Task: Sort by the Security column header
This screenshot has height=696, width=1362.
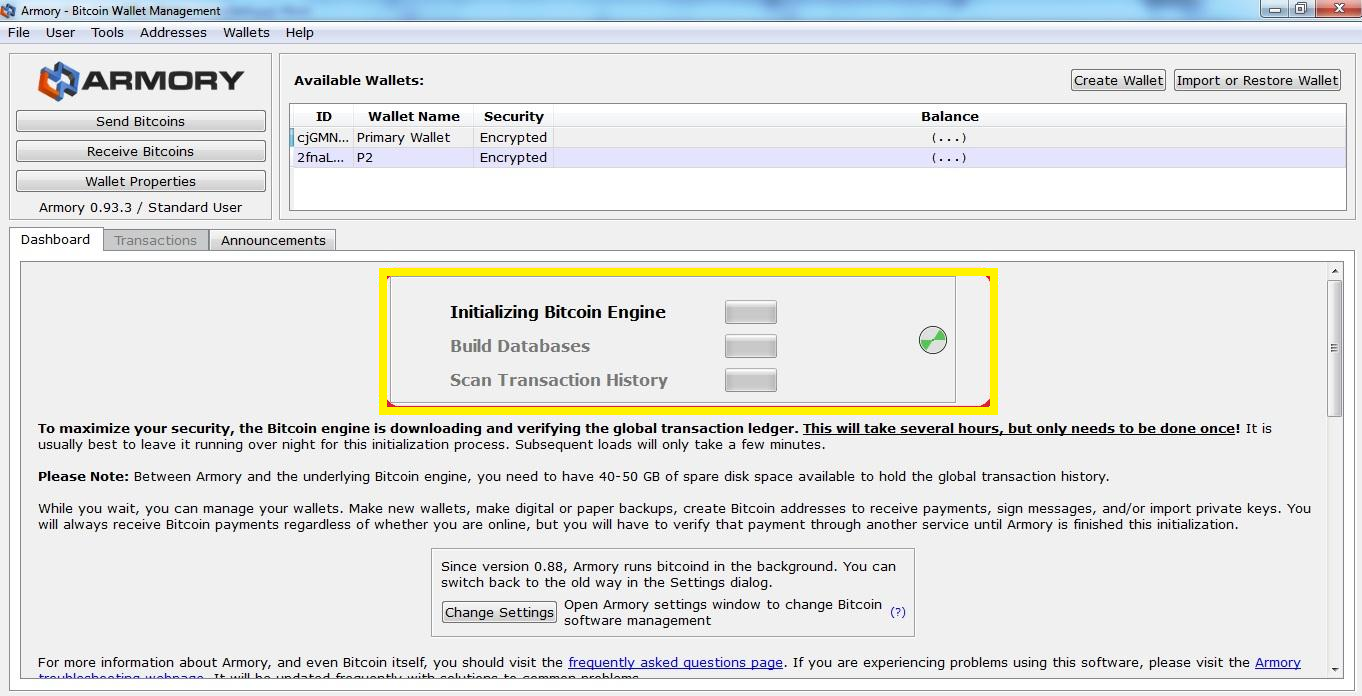Action: coord(513,116)
